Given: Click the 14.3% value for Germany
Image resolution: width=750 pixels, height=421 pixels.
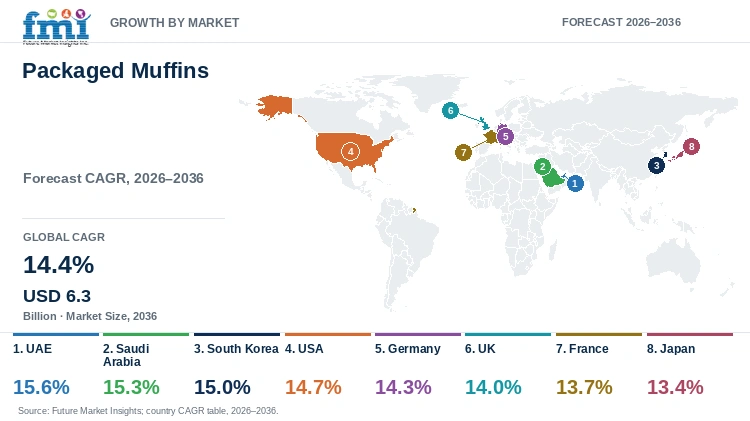Looking at the screenshot, I should [x=403, y=387].
